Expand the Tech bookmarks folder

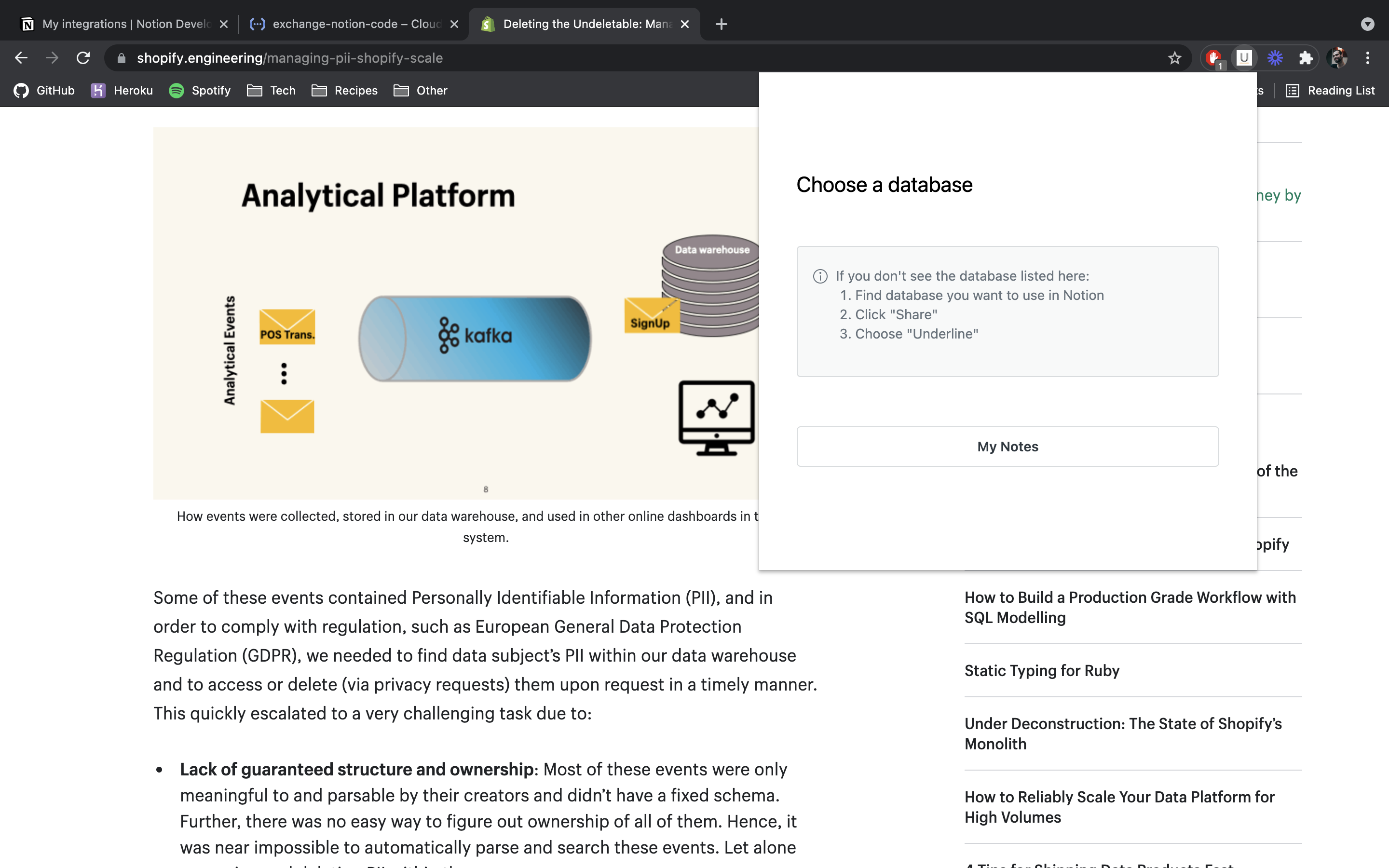tap(271, 90)
